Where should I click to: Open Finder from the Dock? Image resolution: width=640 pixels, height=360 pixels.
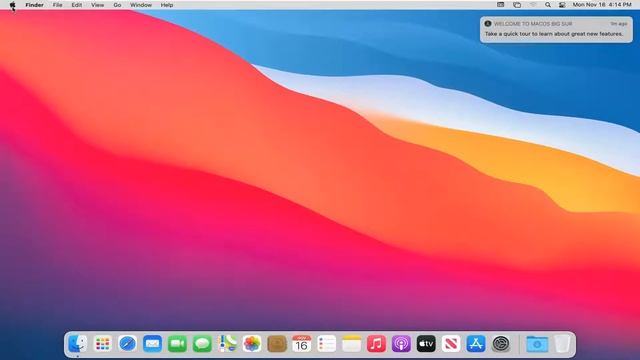click(x=78, y=344)
